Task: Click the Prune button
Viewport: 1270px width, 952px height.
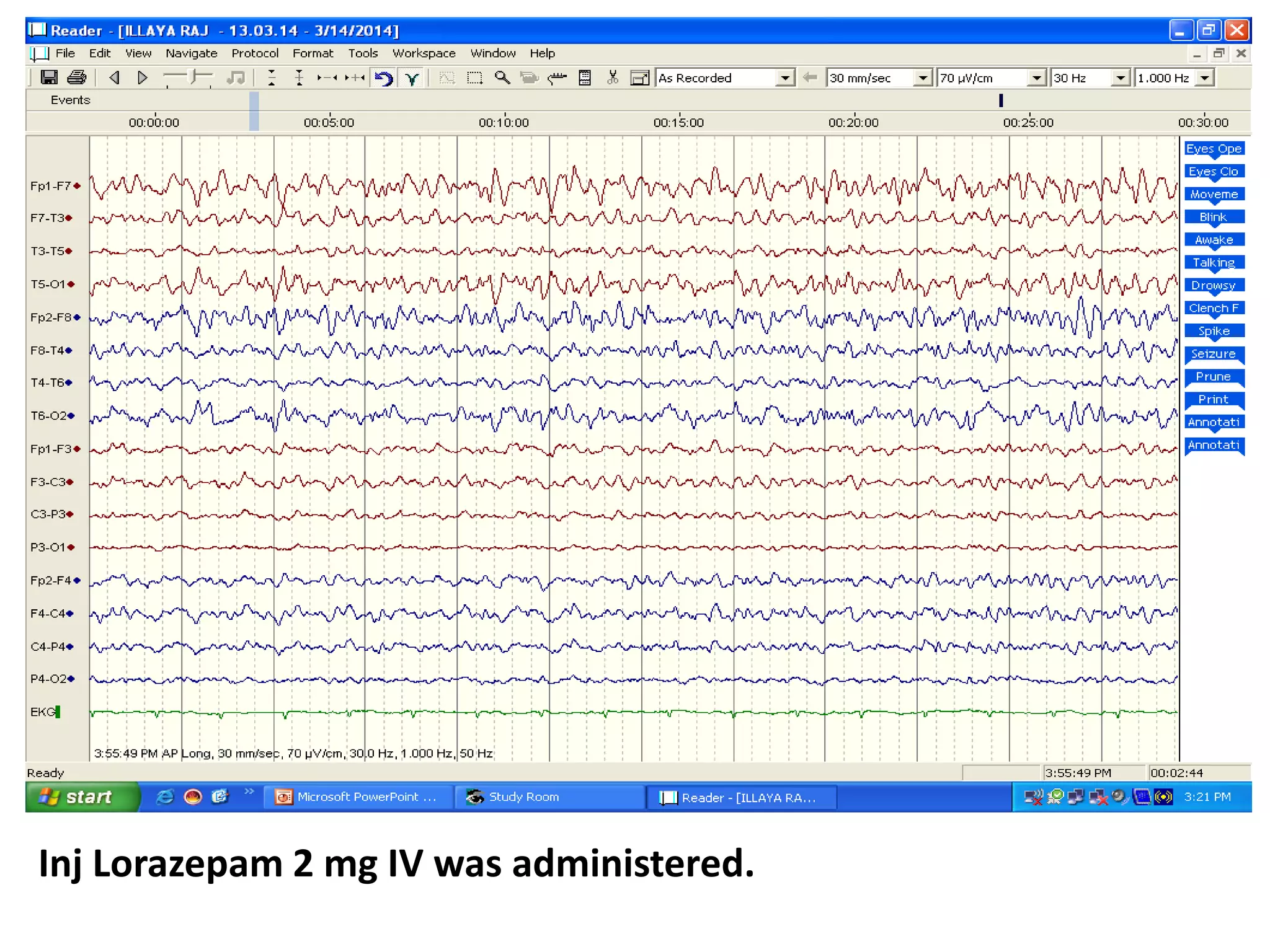Action: [1214, 377]
